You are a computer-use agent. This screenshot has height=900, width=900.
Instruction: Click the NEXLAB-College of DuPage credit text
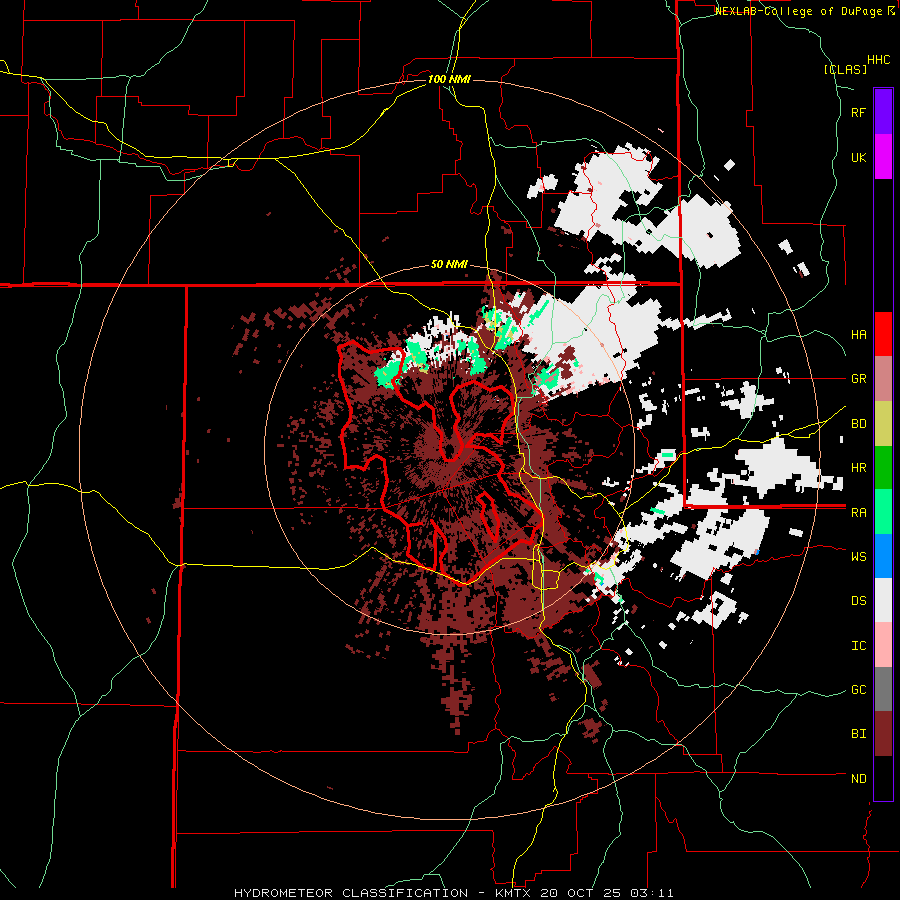(x=800, y=11)
